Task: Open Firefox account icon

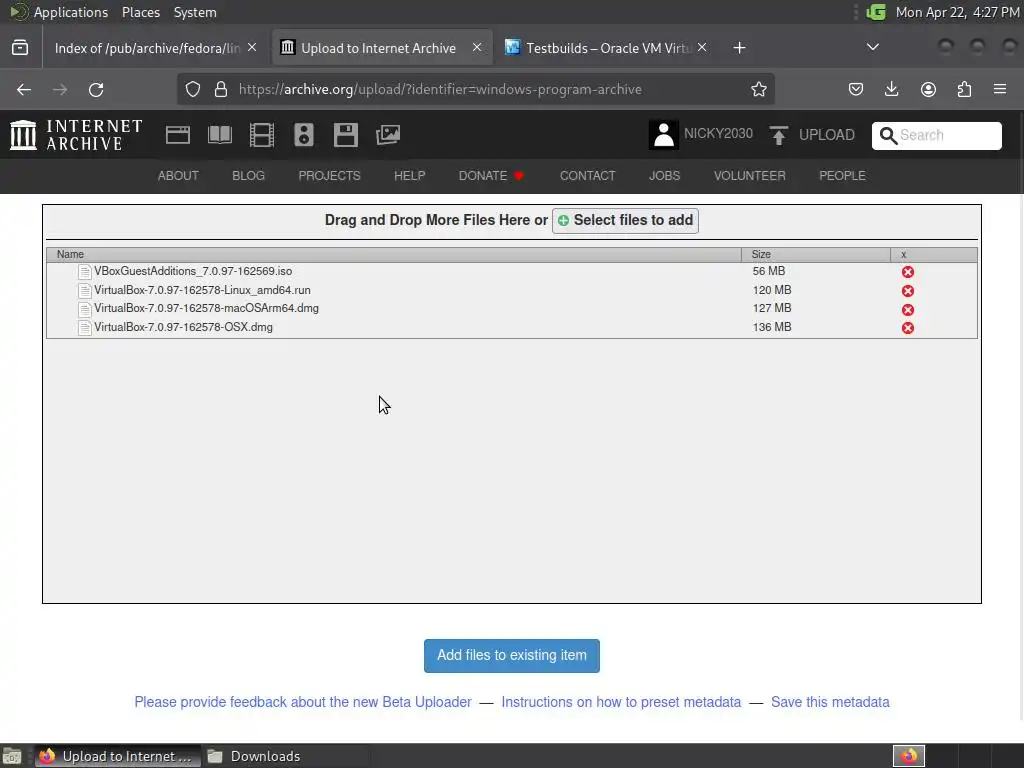Action: [928, 89]
